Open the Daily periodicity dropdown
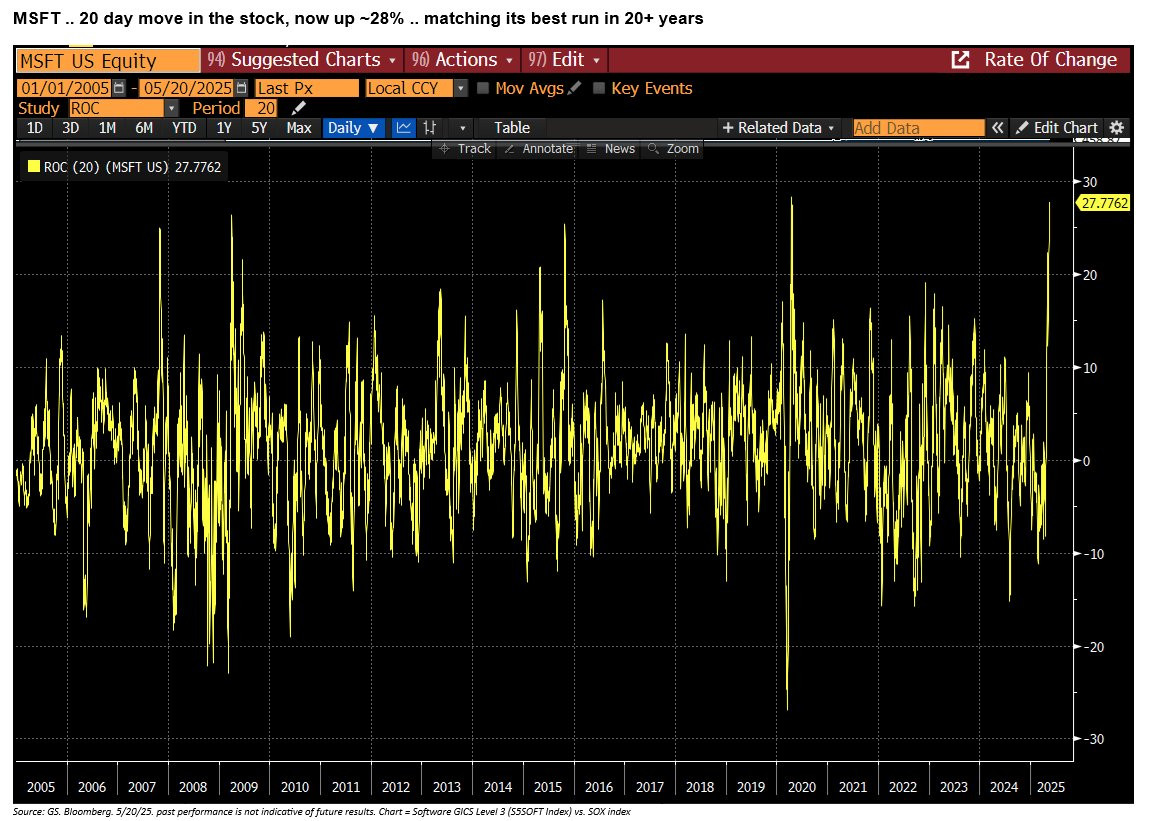The width and height of the screenshot is (1159, 821). (x=353, y=128)
